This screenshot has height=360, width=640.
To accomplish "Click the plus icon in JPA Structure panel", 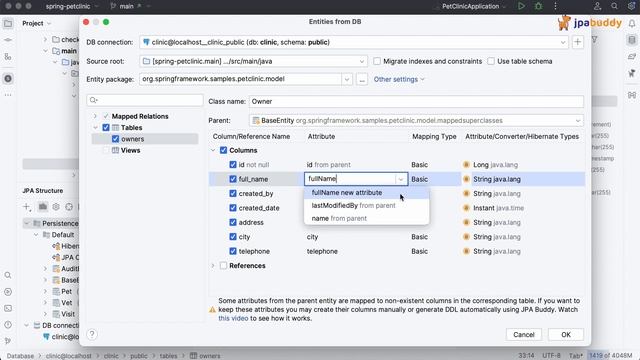I will point(27,207).
